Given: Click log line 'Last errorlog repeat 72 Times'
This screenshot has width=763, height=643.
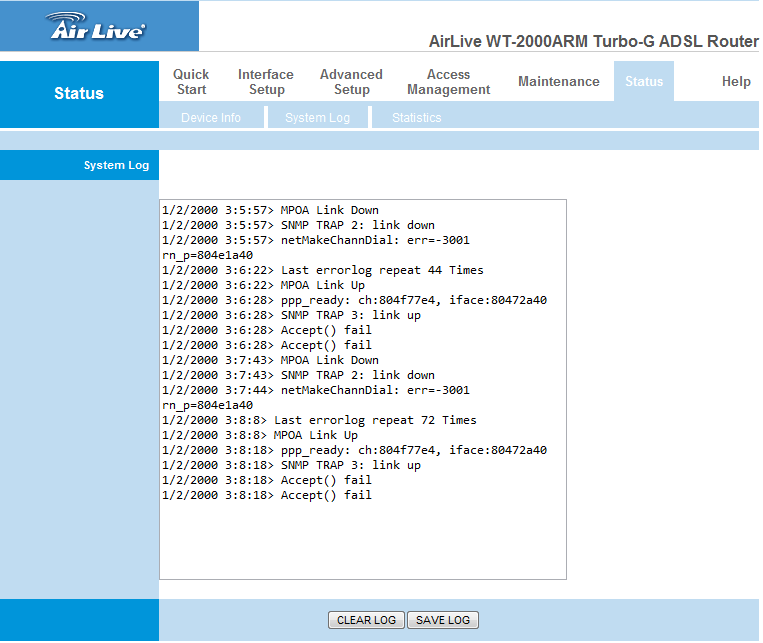Looking at the screenshot, I should click(319, 420).
